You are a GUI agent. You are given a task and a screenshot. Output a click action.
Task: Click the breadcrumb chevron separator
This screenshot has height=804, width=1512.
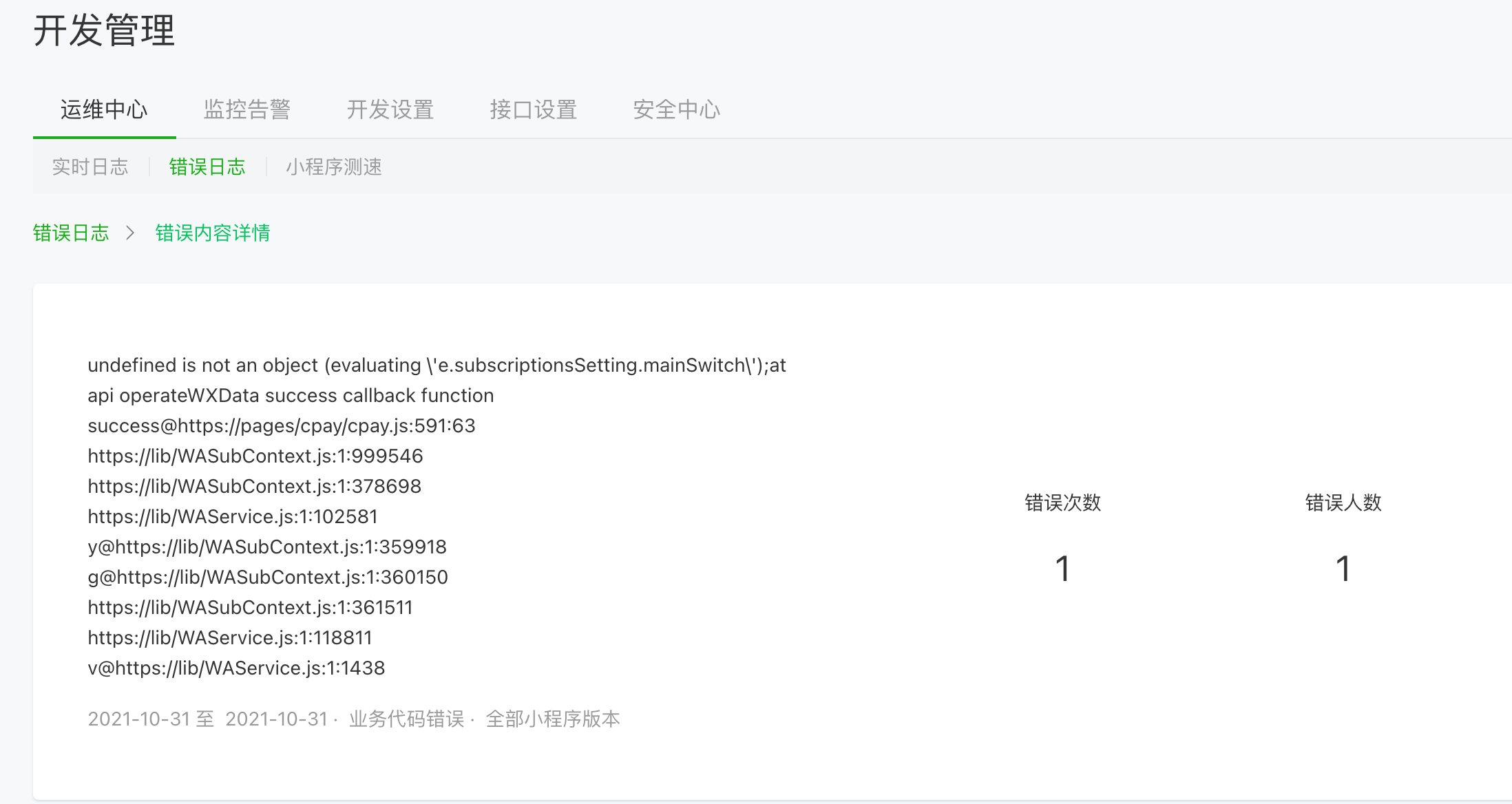(131, 233)
